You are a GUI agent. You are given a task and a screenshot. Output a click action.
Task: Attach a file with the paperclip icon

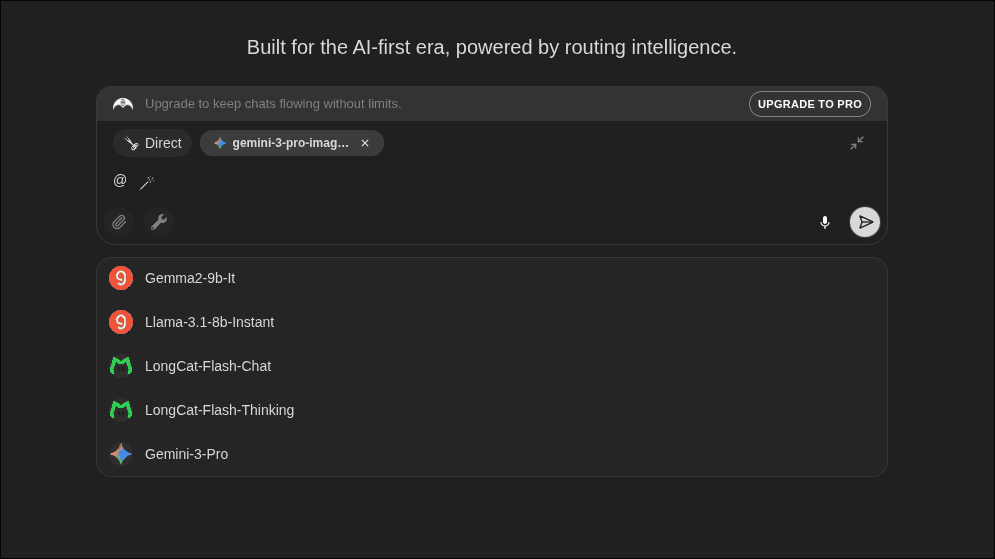[x=120, y=222]
